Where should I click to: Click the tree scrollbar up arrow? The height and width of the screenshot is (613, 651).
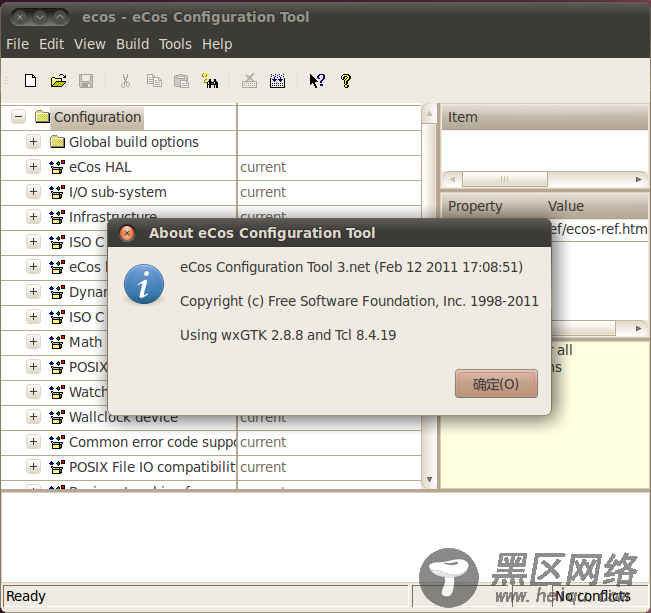coord(429,113)
